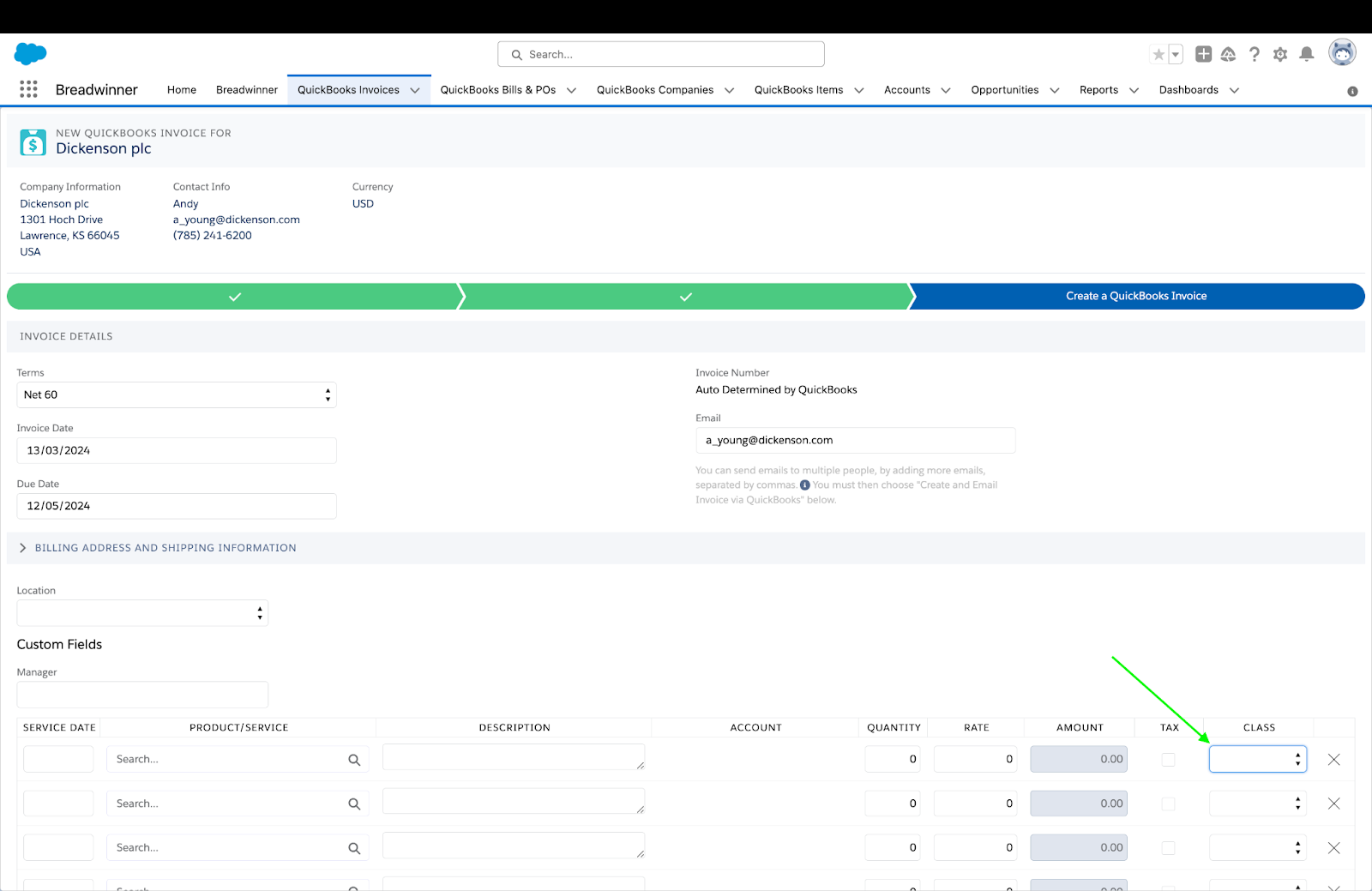This screenshot has width=1372, height=891.
Task: Click search magnifier in second product row
Action: click(x=354, y=804)
